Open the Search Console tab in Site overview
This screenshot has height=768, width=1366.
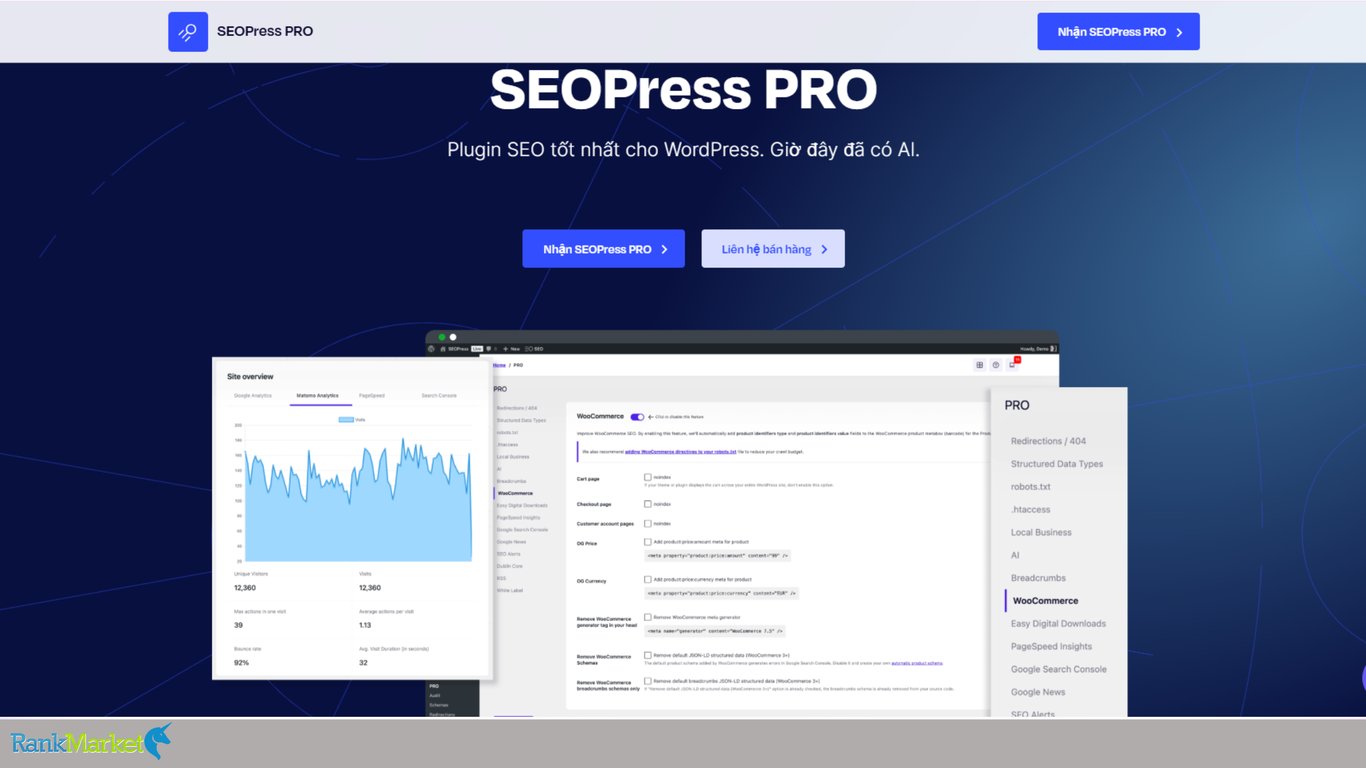click(439, 396)
